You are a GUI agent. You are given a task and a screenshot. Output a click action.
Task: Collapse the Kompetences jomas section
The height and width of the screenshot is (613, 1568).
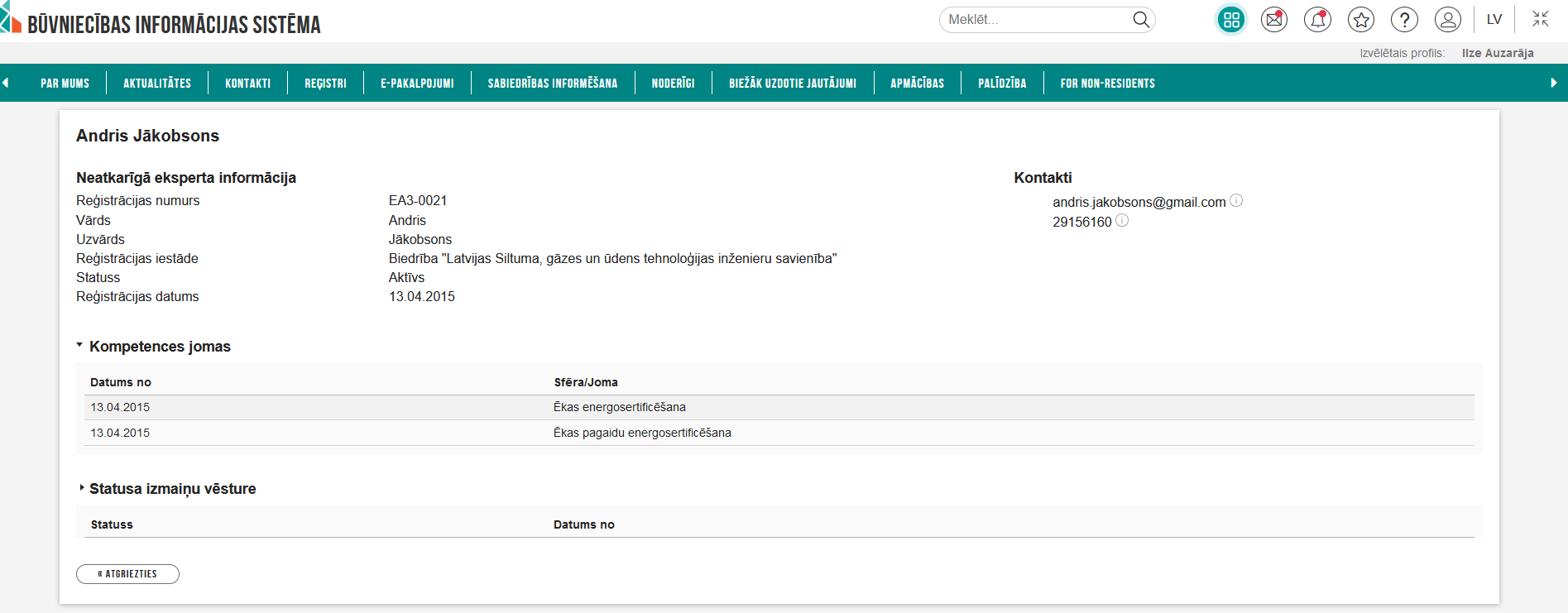(79, 345)
